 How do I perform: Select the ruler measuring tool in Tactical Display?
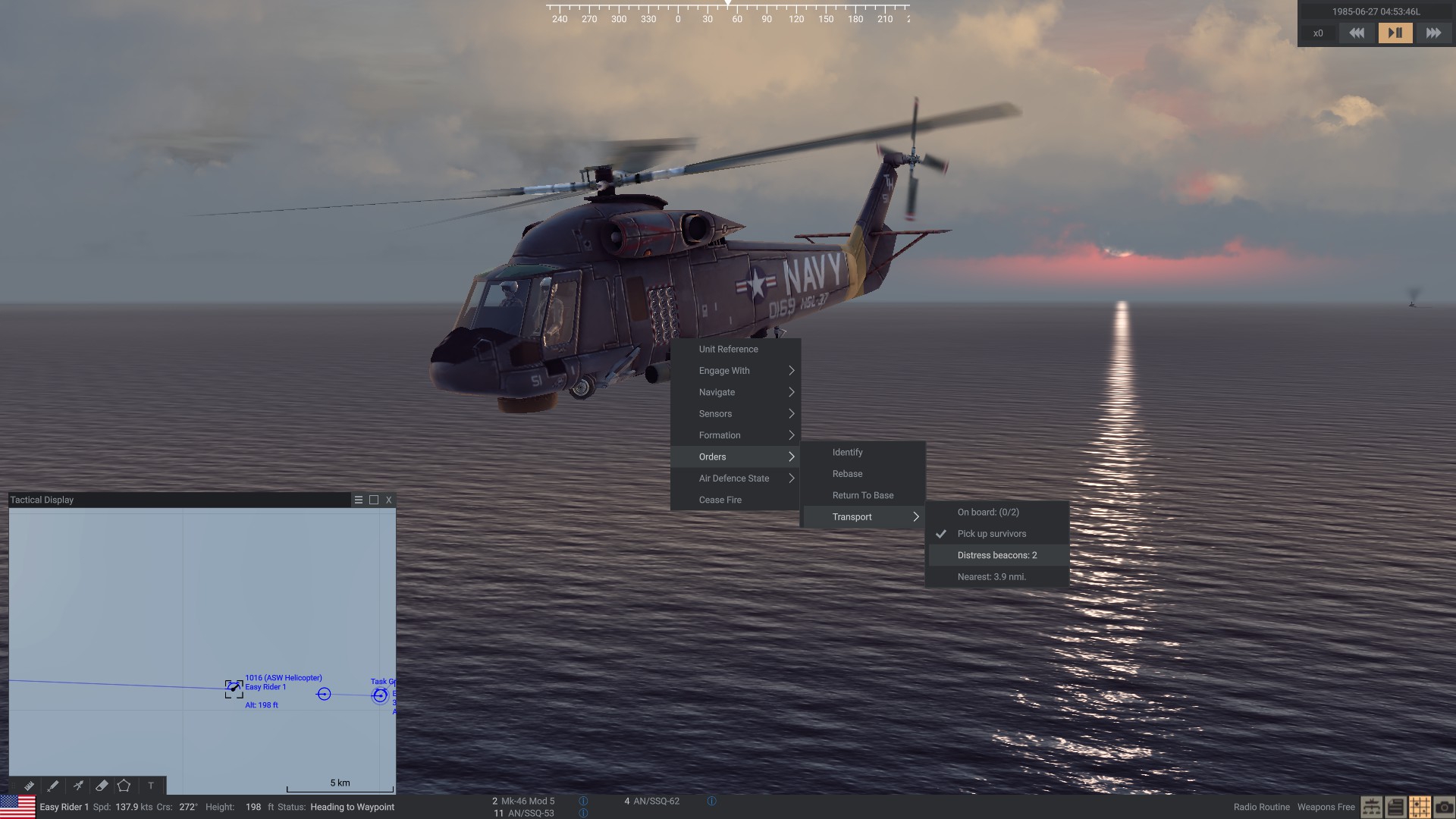(x=29, y=786)
